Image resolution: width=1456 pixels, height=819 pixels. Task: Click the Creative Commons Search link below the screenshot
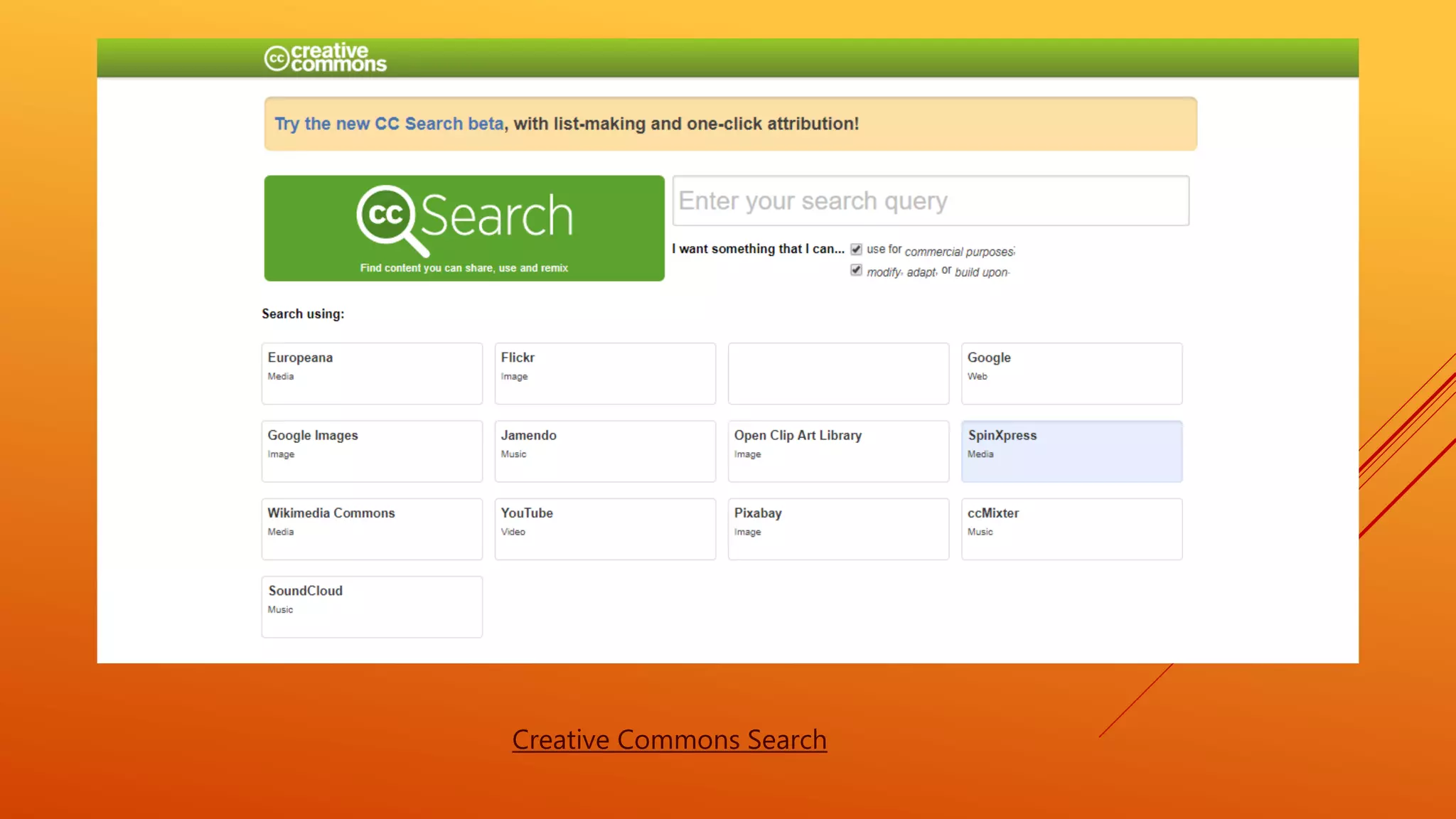pos(668,739)
